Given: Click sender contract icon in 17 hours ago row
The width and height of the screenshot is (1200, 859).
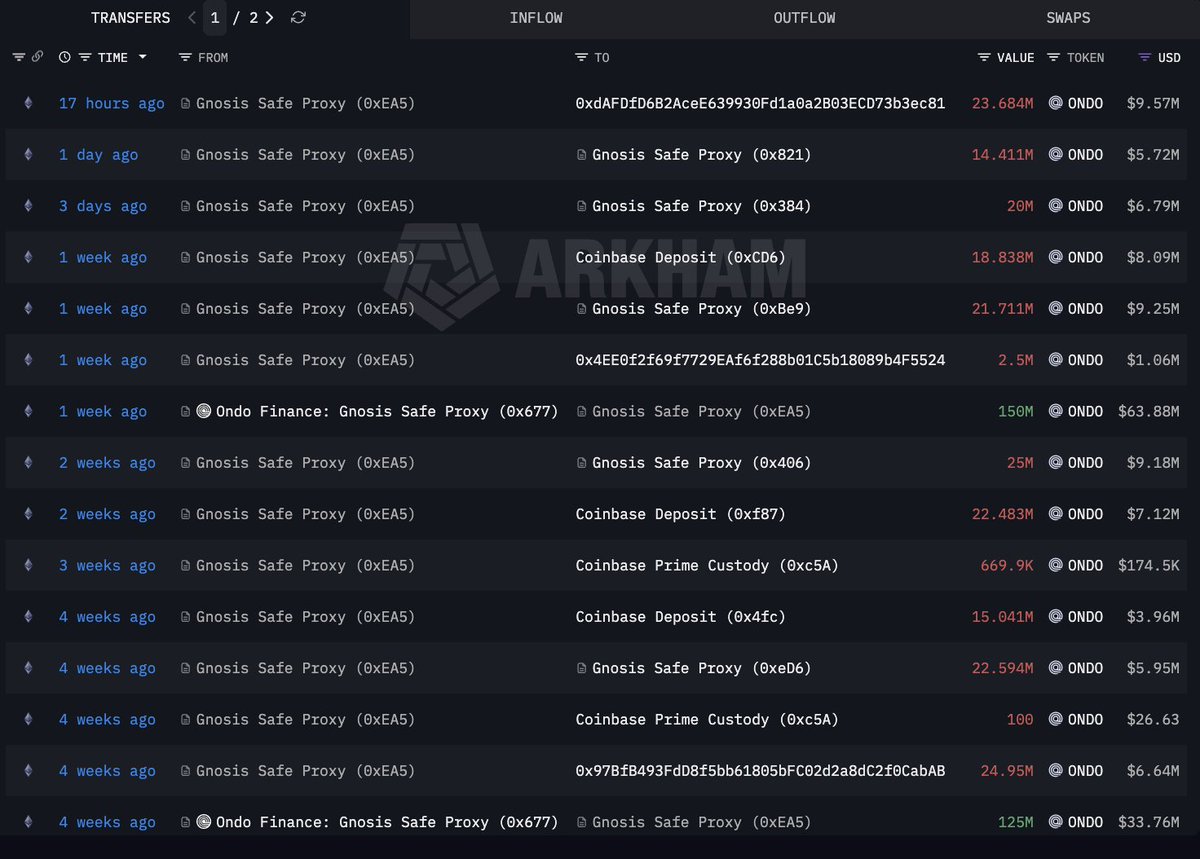Looking at the screenshot, I should click(186, 103).
